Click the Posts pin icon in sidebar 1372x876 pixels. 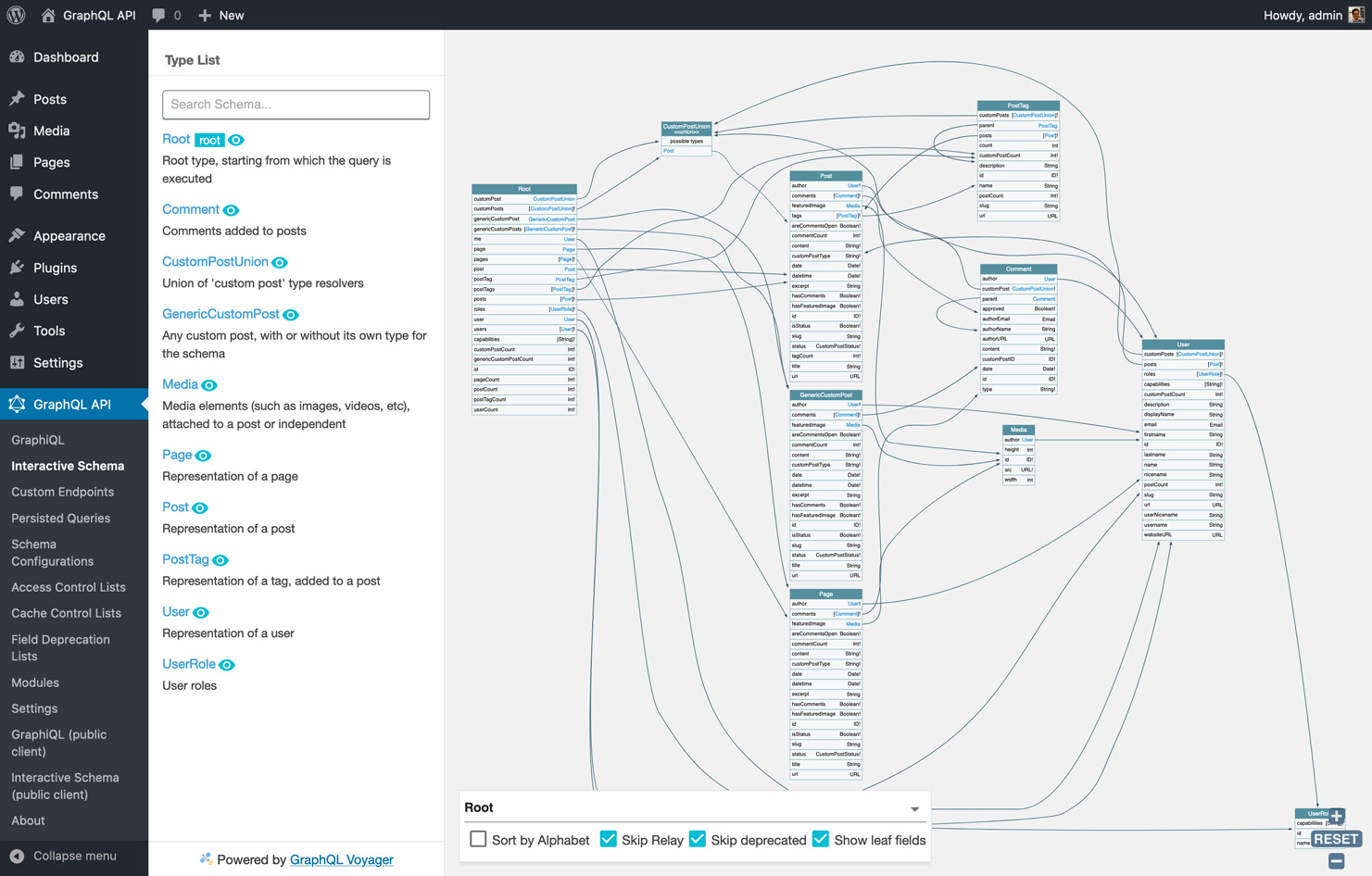click(17, 98)
